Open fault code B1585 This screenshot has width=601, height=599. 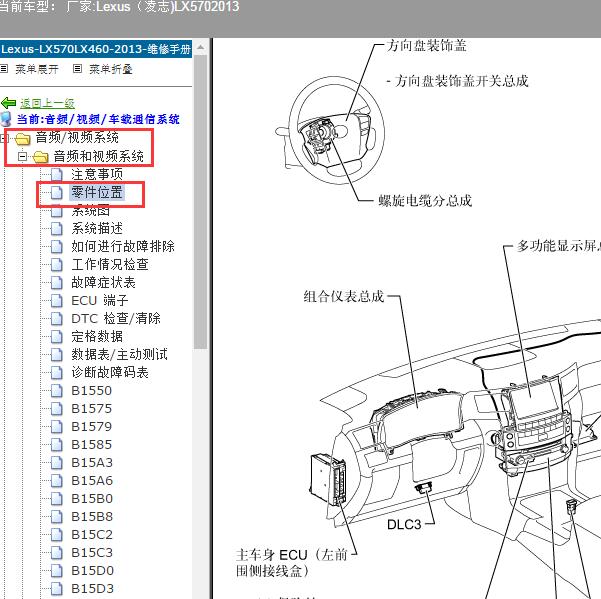pos(92,444)
